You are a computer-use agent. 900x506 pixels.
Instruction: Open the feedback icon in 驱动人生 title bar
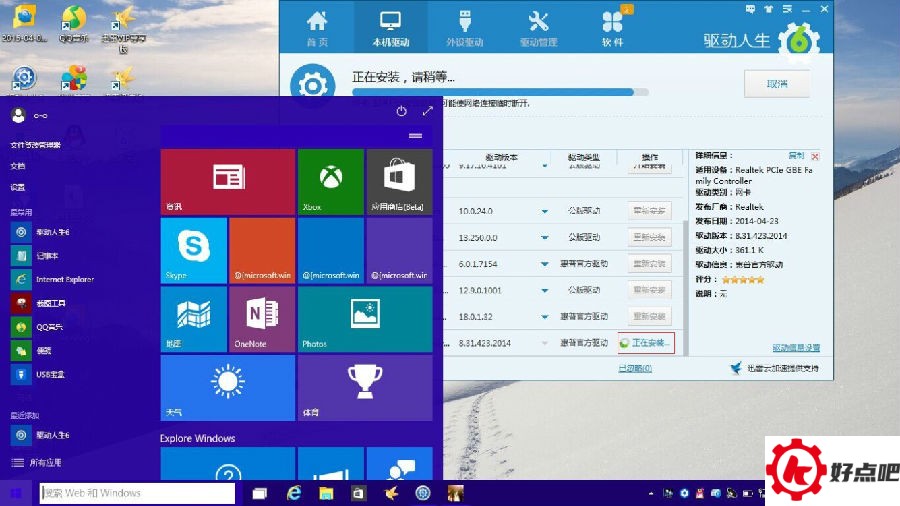pos(750,9)
